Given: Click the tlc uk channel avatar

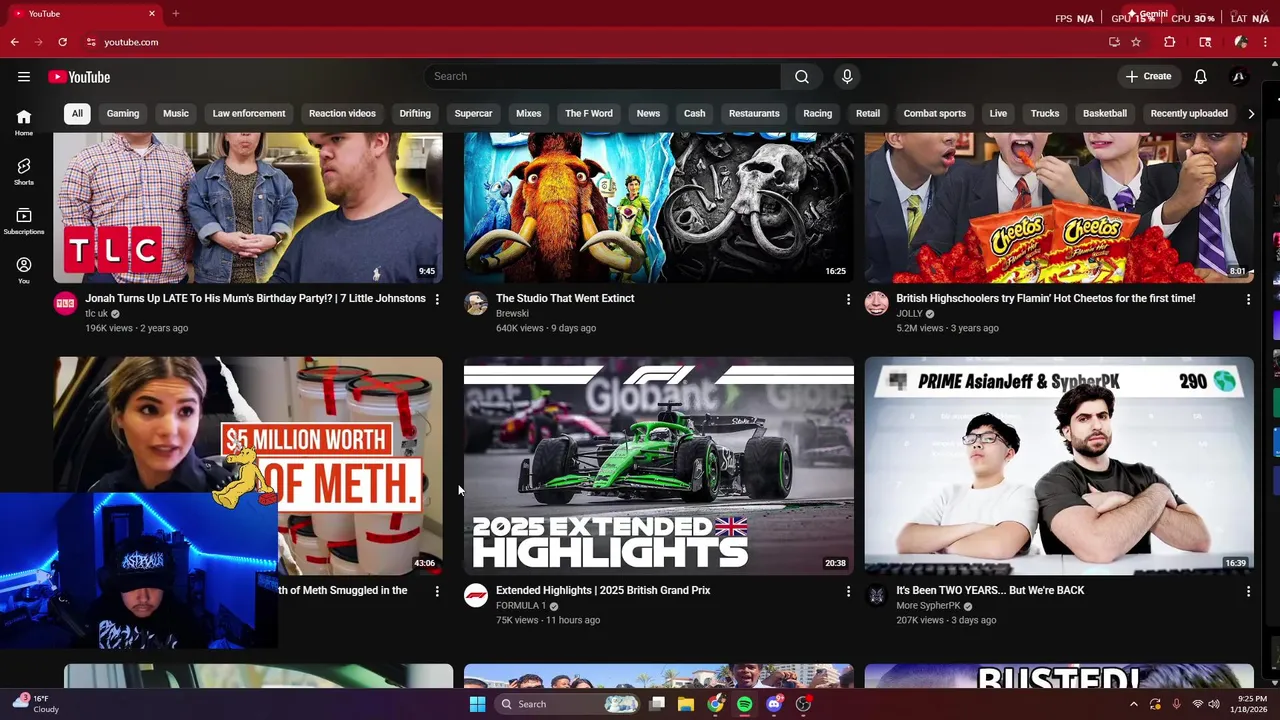Looking at the screenshot, I should 65,304.
